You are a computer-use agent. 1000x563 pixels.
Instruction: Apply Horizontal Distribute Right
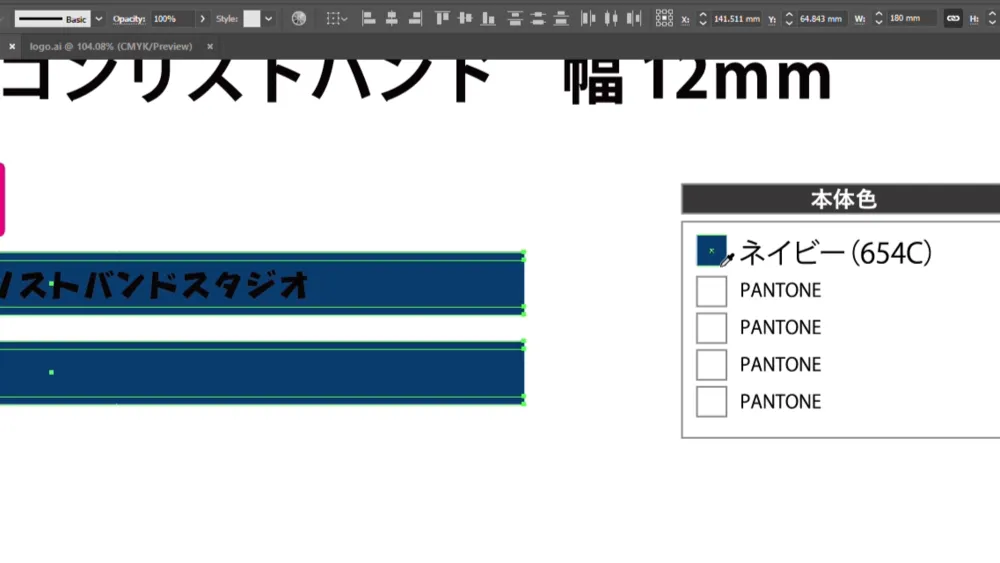[633, 18]
